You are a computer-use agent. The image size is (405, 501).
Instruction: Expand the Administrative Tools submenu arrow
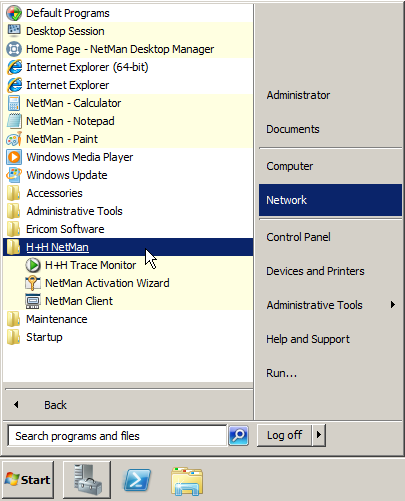(x=393, y=305)
